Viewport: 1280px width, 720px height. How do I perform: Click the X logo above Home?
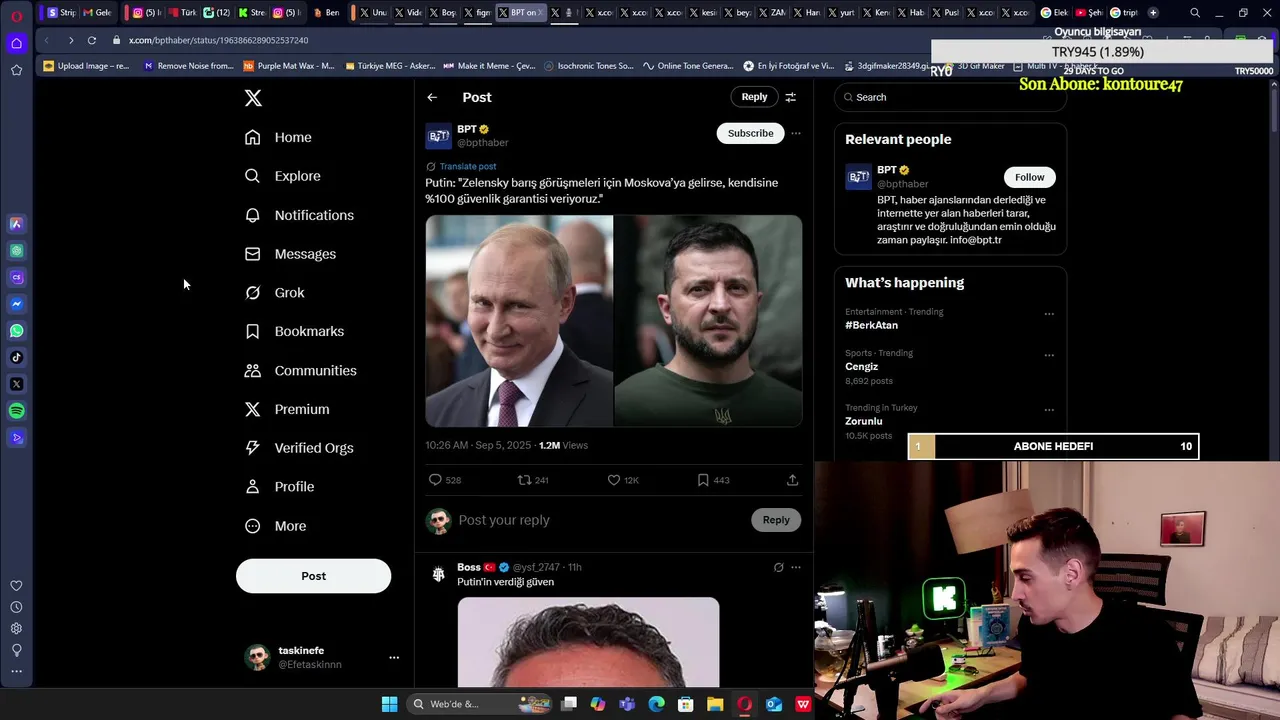[253, 98]
